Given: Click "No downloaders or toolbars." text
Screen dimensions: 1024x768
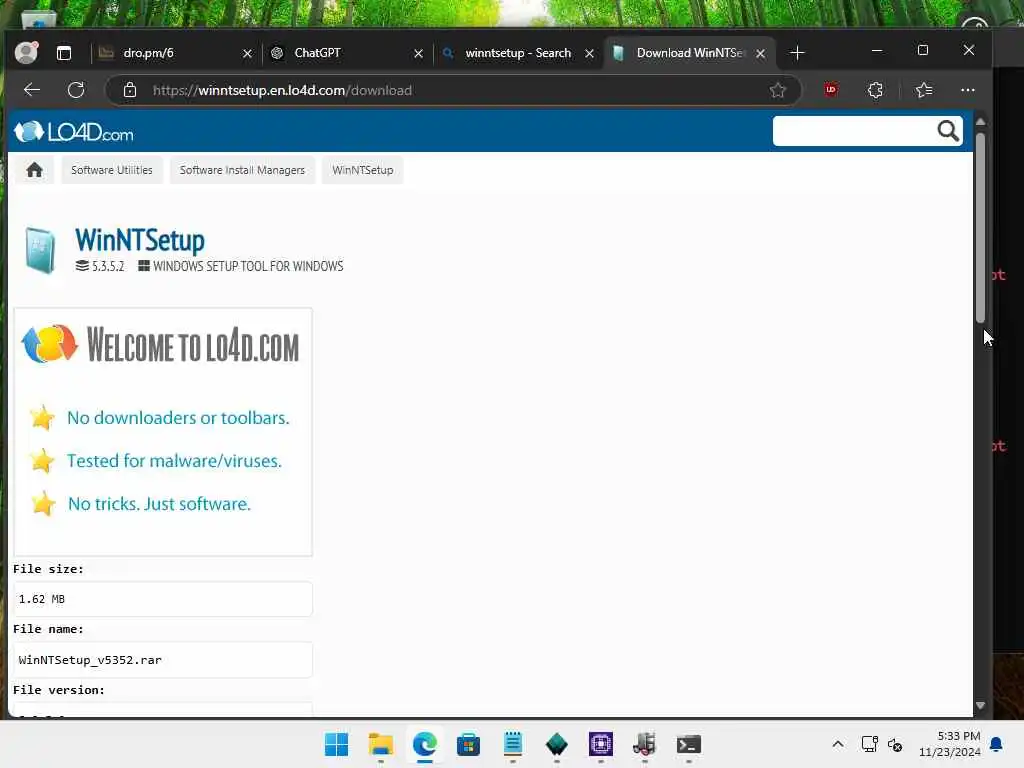Looking at the screenshot, I should (x=178, y=418).
